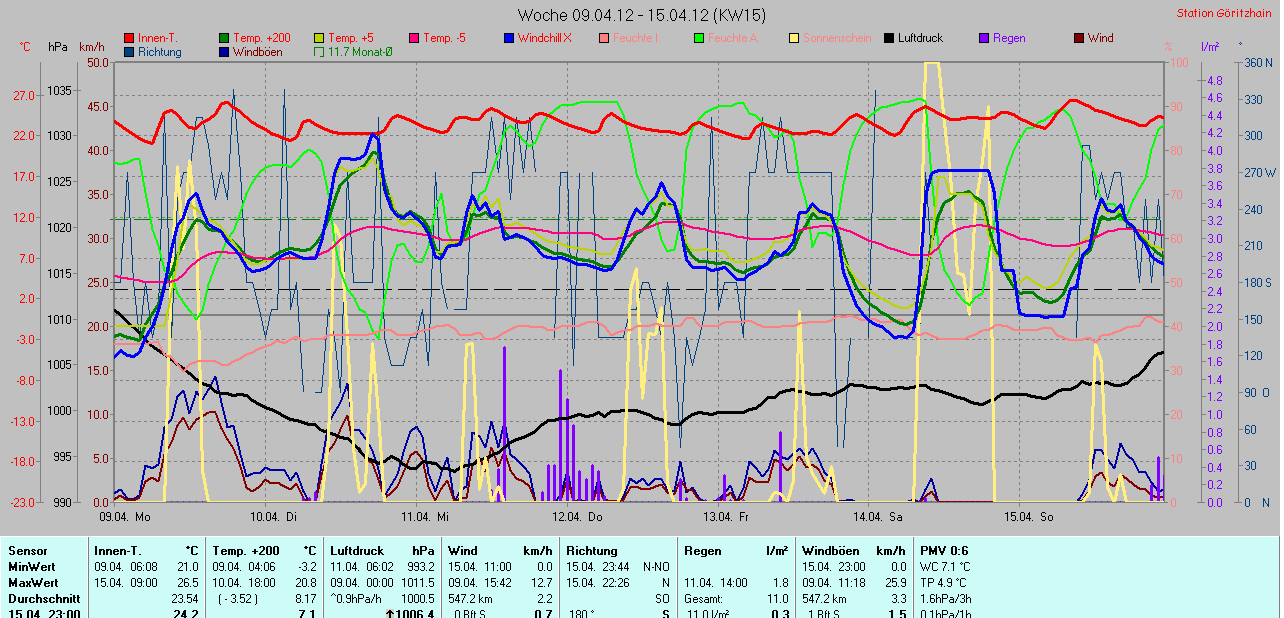Screen dimensions: 1284x618
Task: Click the Sonnenschein legend label
Action: coord(837,38)
